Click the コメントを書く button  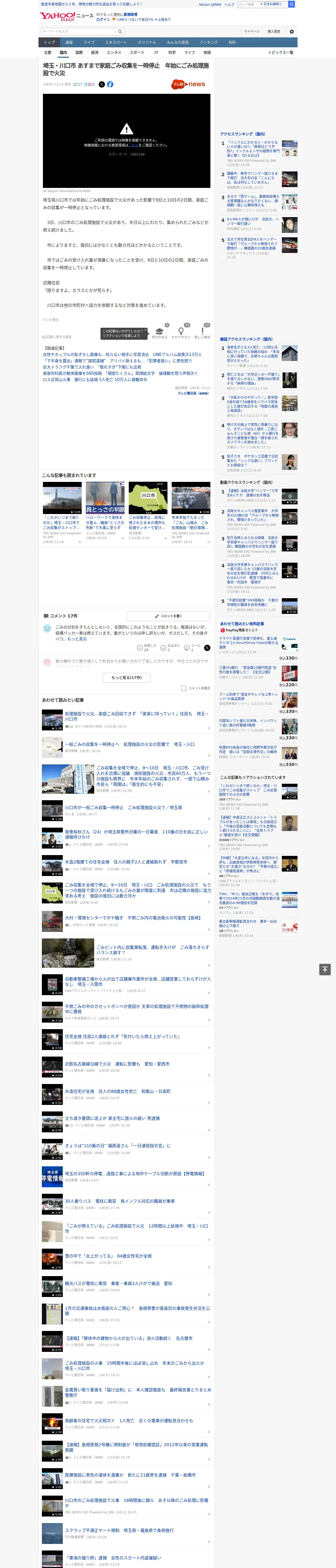click(x=169, y=616)
